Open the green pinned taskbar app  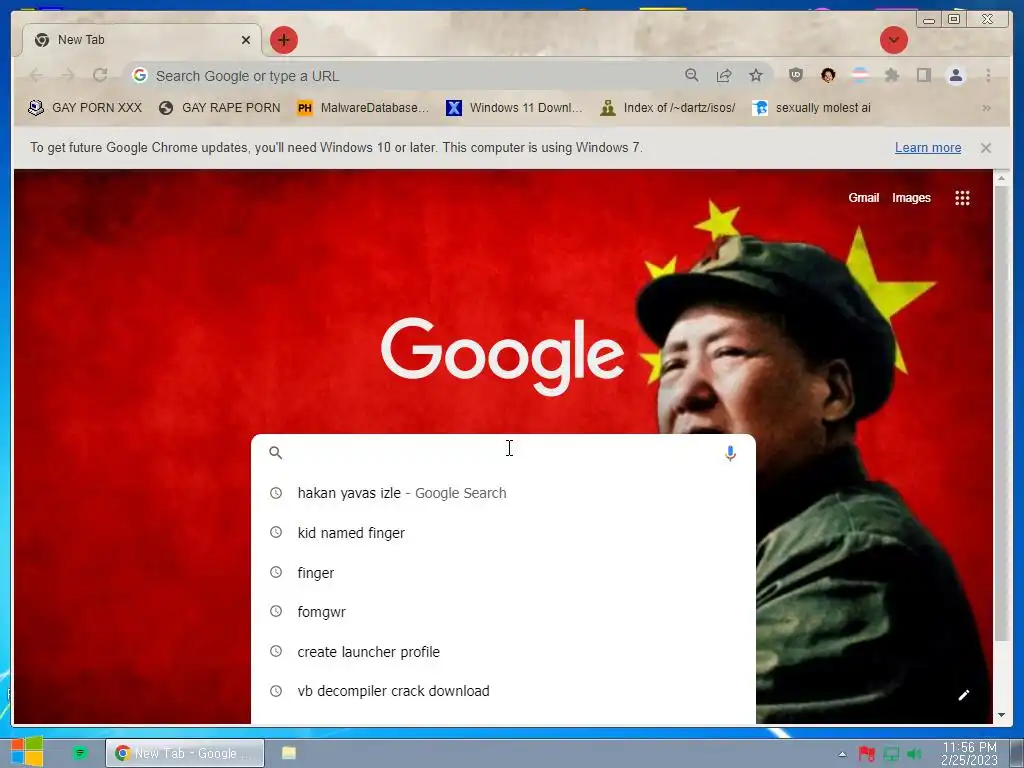(80, 754)
